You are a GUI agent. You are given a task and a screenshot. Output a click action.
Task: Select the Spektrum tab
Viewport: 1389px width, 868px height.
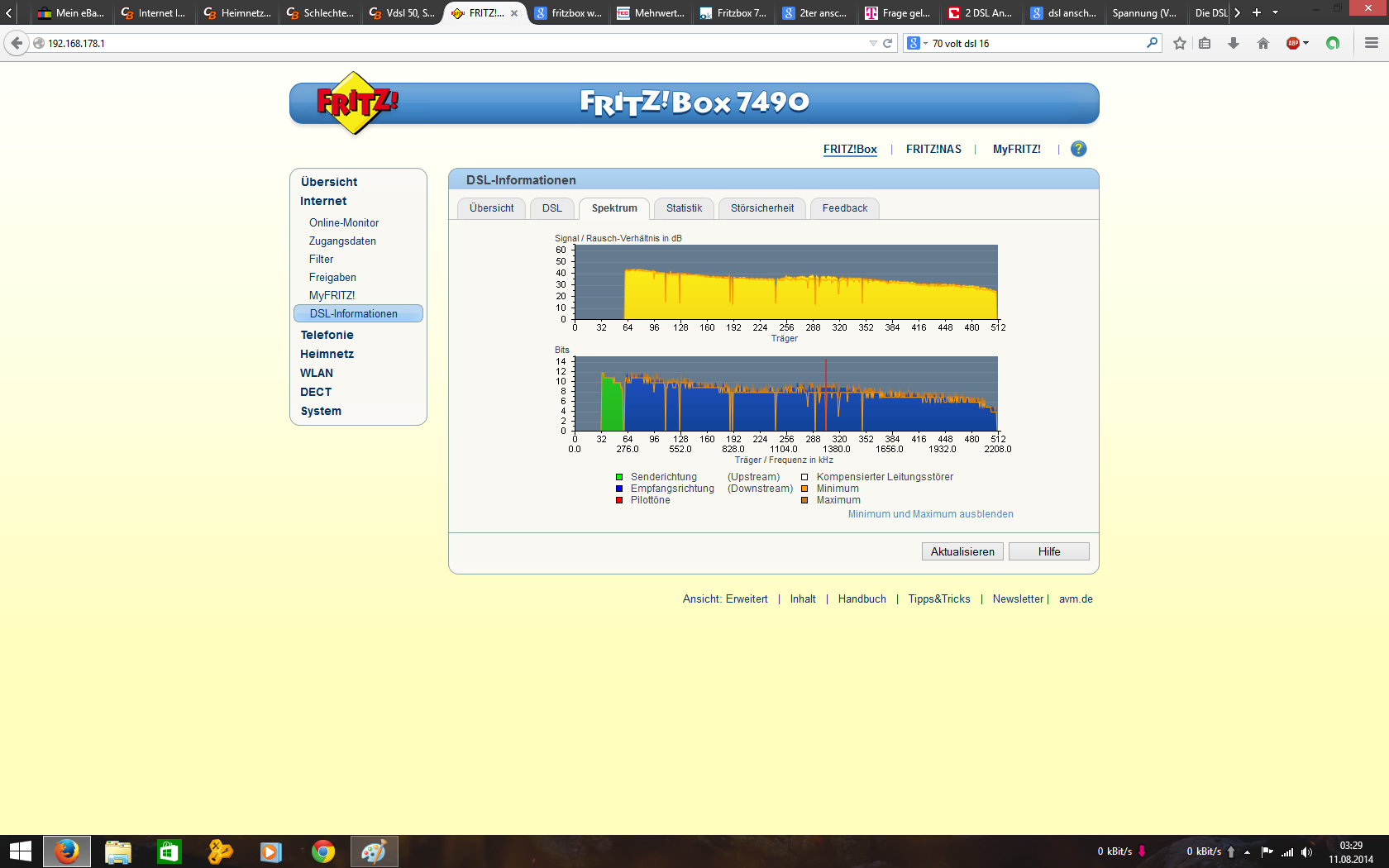(614, 208)
